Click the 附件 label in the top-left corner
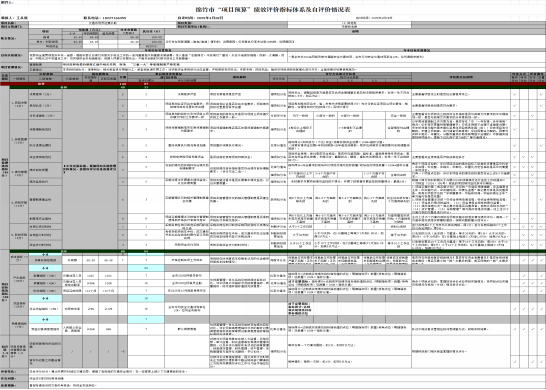Viewport: 546px width, 390px height. pos(5,2)
